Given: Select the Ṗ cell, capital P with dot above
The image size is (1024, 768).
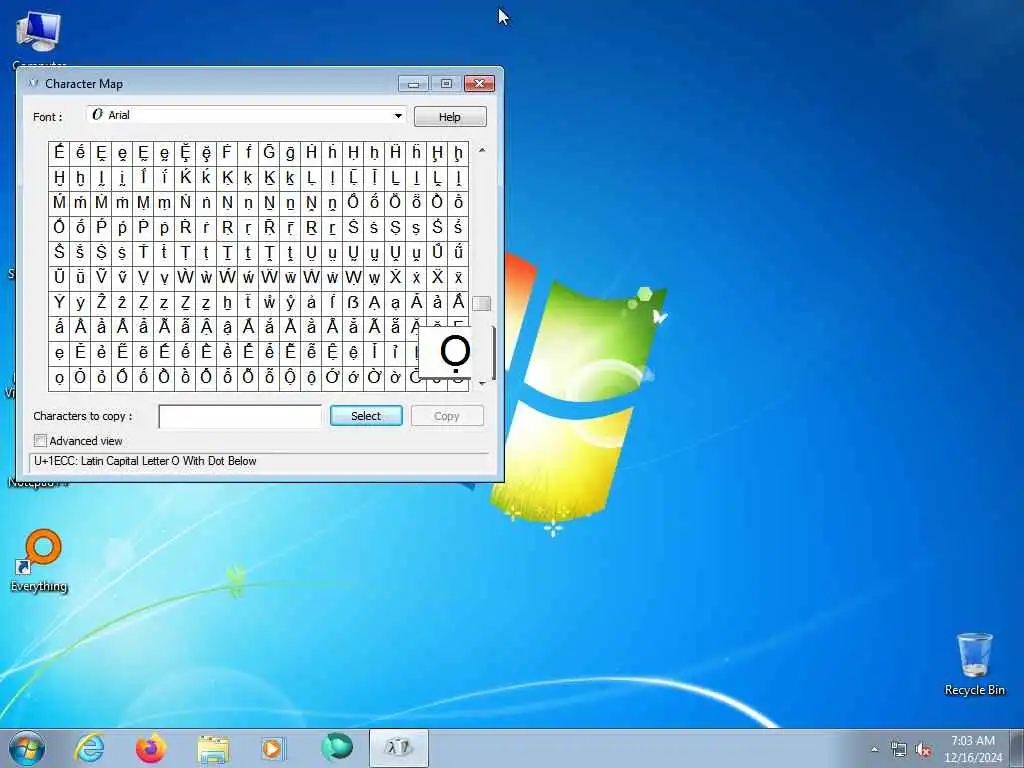Looking at the screenshot, I should tap(143, 227).
